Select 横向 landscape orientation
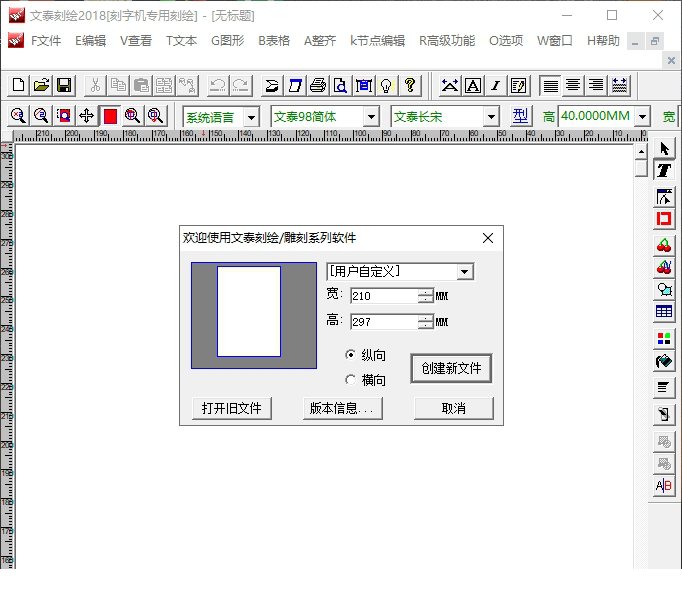 coord(350,380)
